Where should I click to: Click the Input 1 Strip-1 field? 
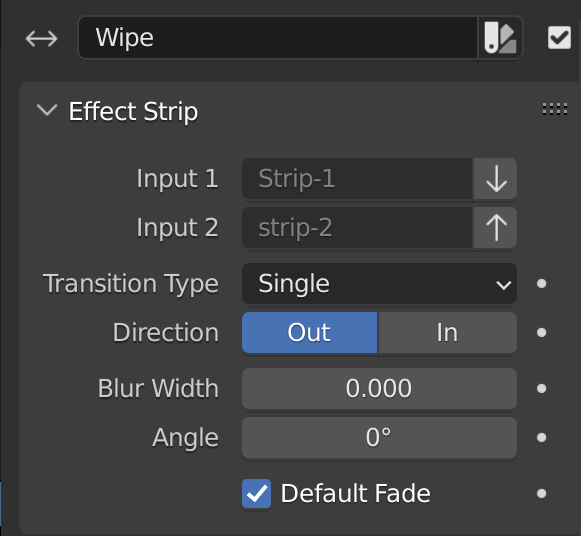(x=358, y=179)
